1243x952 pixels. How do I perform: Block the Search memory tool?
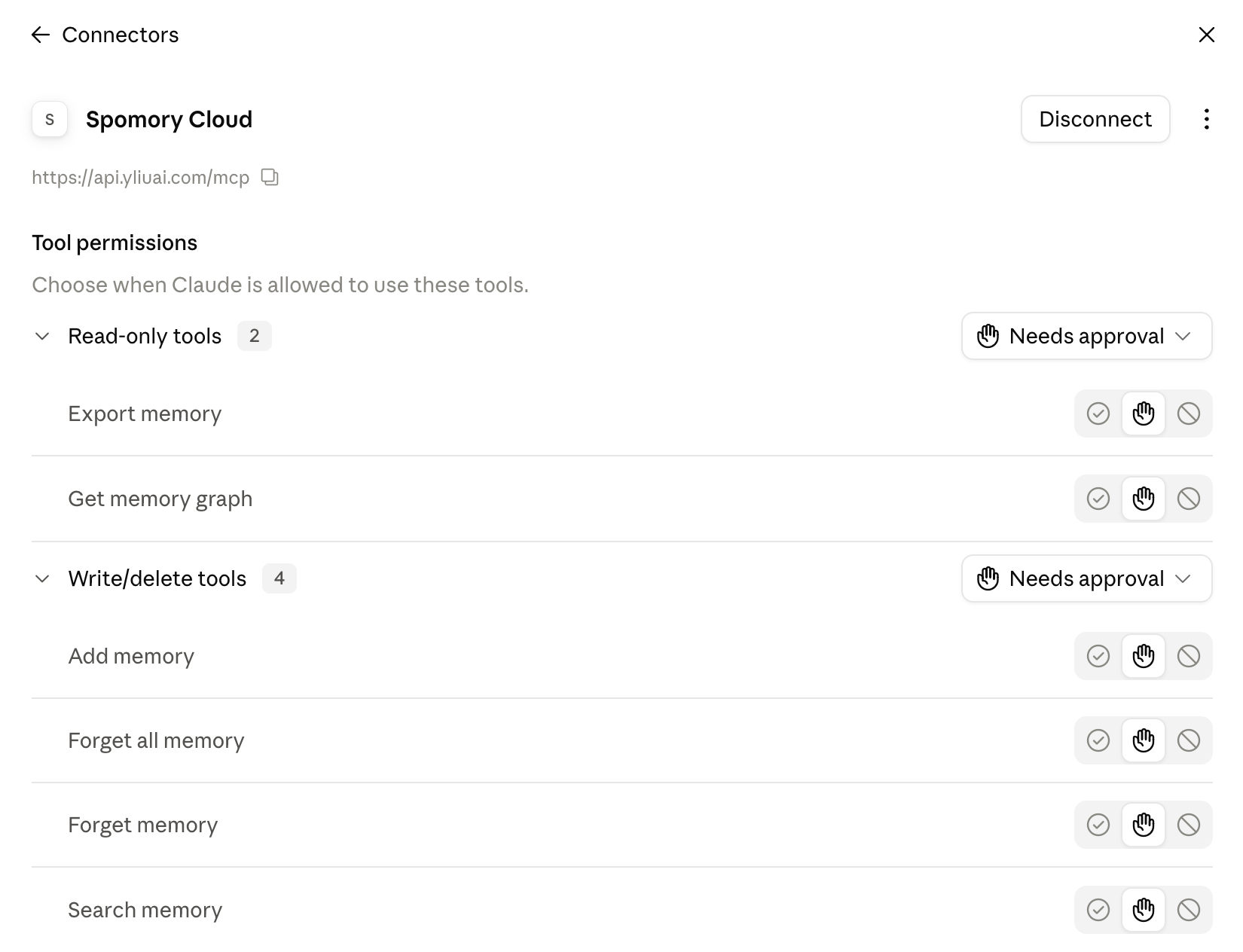point(1189,910)
